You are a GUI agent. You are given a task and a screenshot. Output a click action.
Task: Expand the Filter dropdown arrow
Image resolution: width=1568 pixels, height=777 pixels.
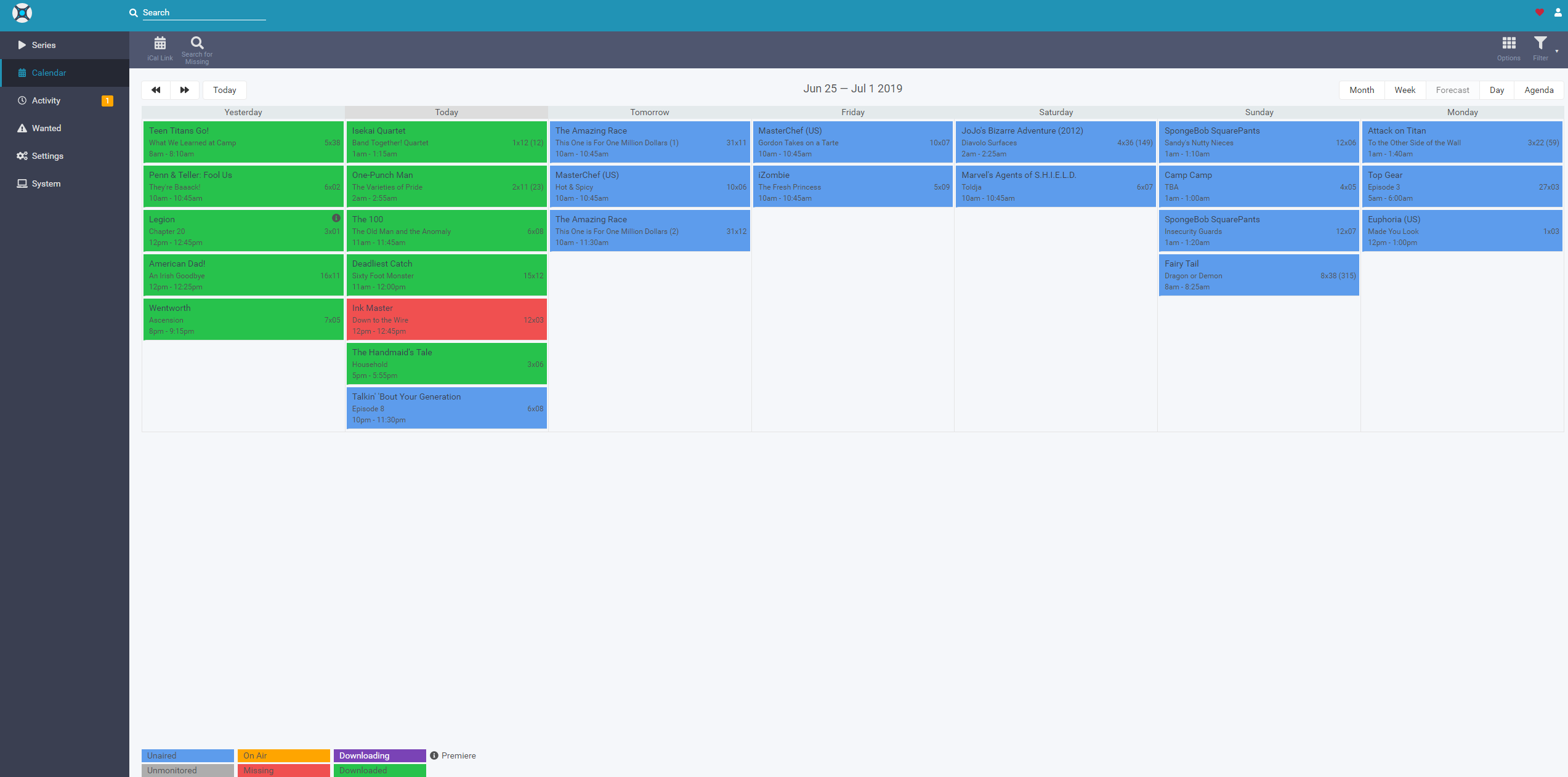tap(1557, 51)
